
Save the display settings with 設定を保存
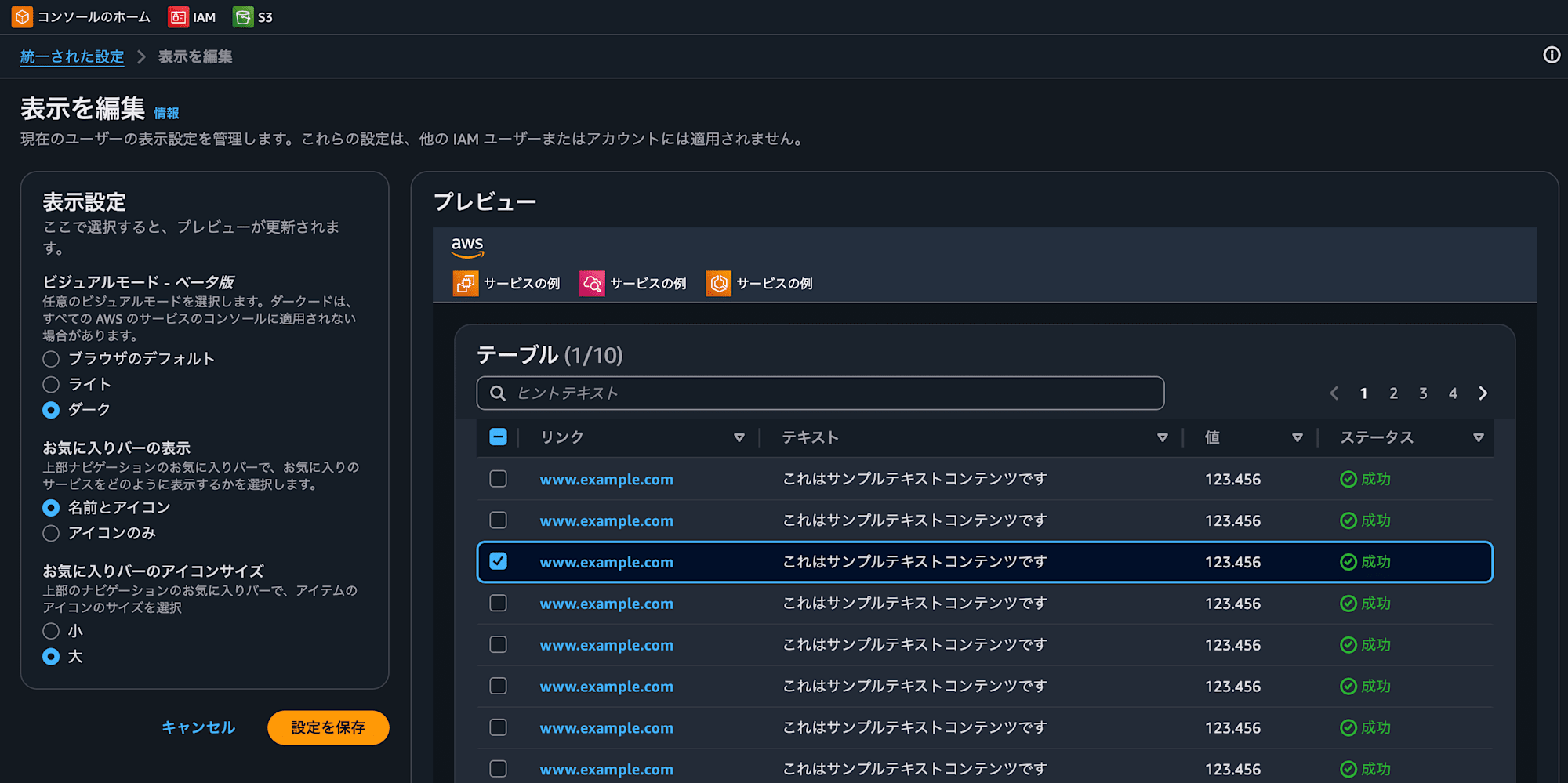coord(328,727)
